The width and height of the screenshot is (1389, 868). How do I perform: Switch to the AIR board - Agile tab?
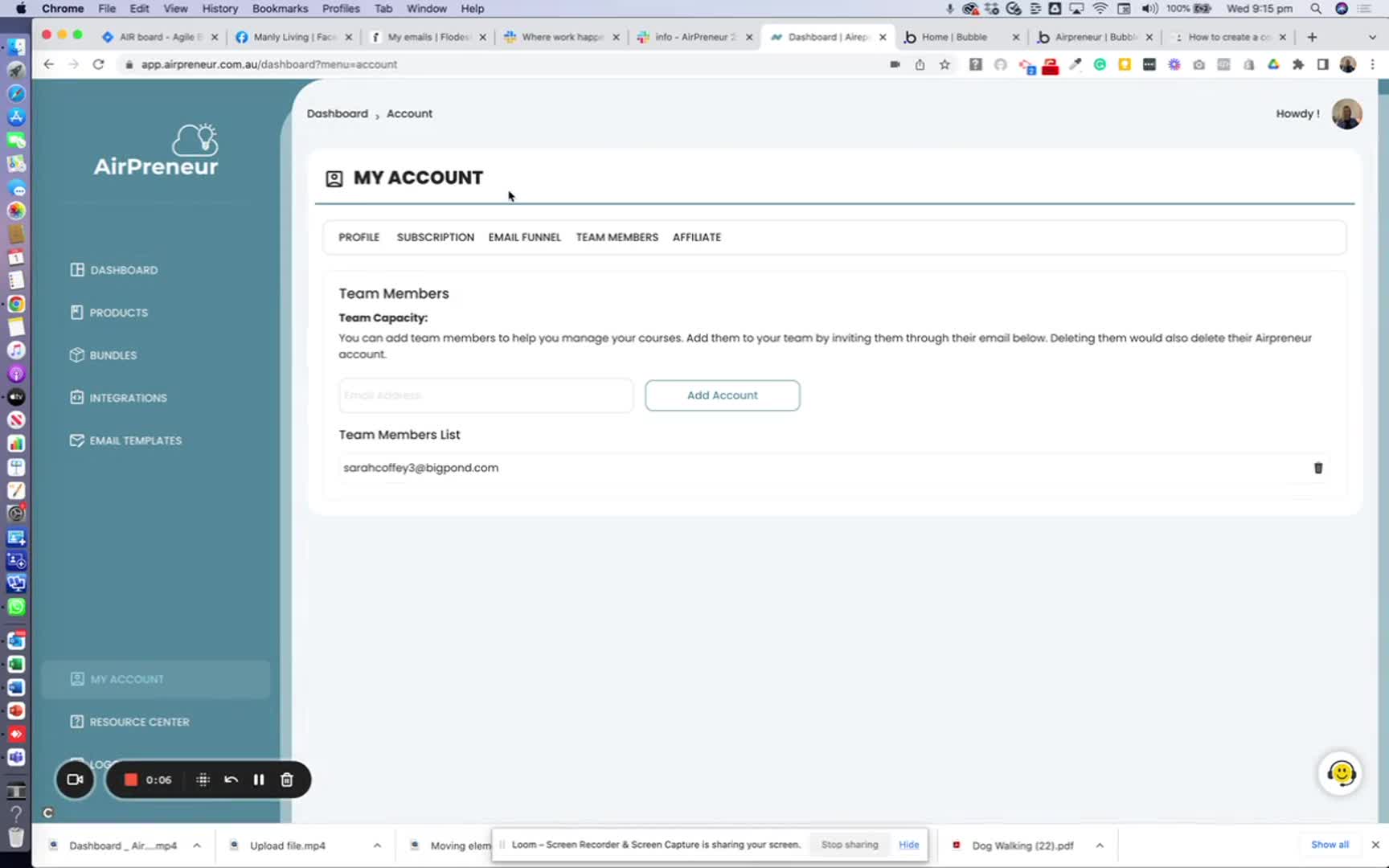160,37
